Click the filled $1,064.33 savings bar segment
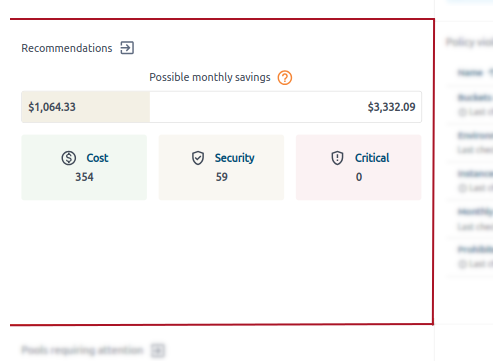This screenshot has height=361, width=493. click(x=86, y=107)
